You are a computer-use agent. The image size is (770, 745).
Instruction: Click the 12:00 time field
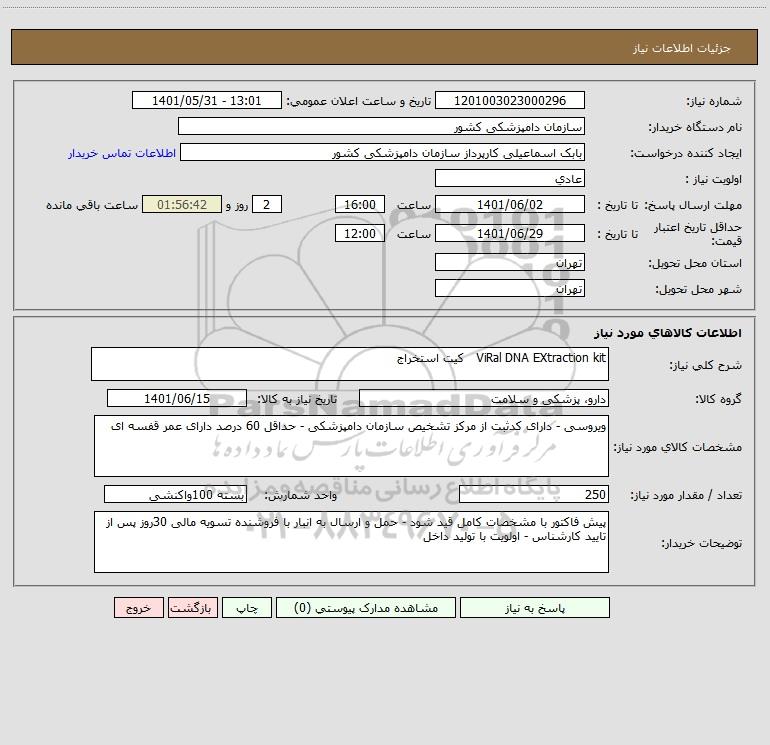tap(359, 233)
